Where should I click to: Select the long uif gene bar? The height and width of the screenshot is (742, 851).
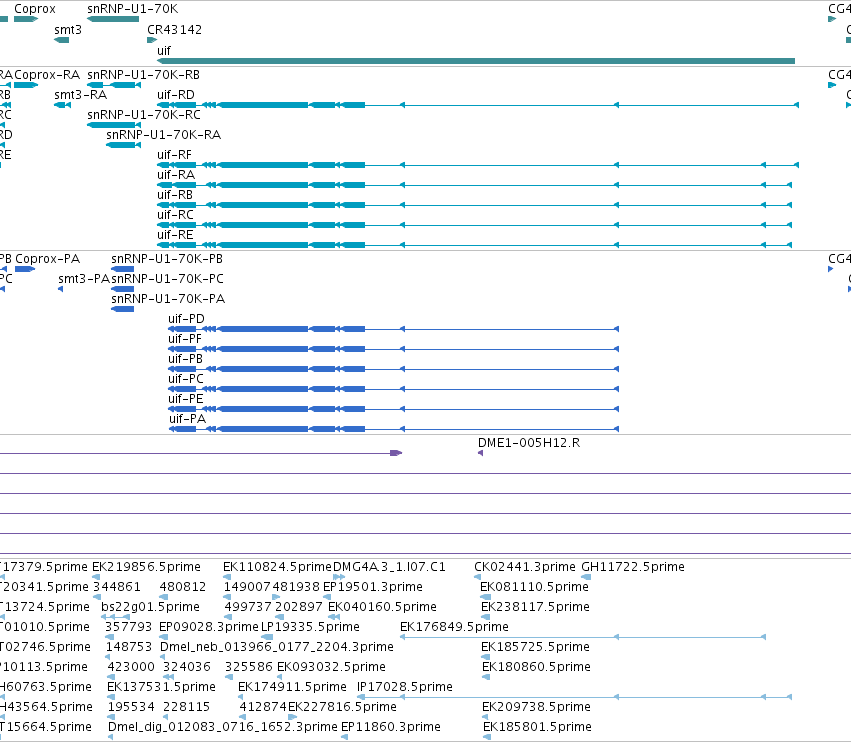(476, 61)
